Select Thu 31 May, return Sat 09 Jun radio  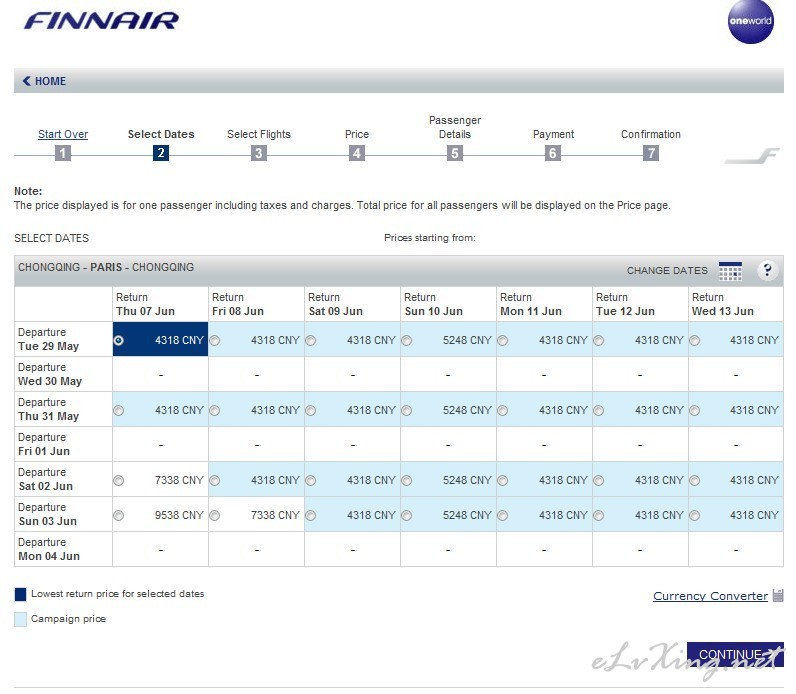311,410
